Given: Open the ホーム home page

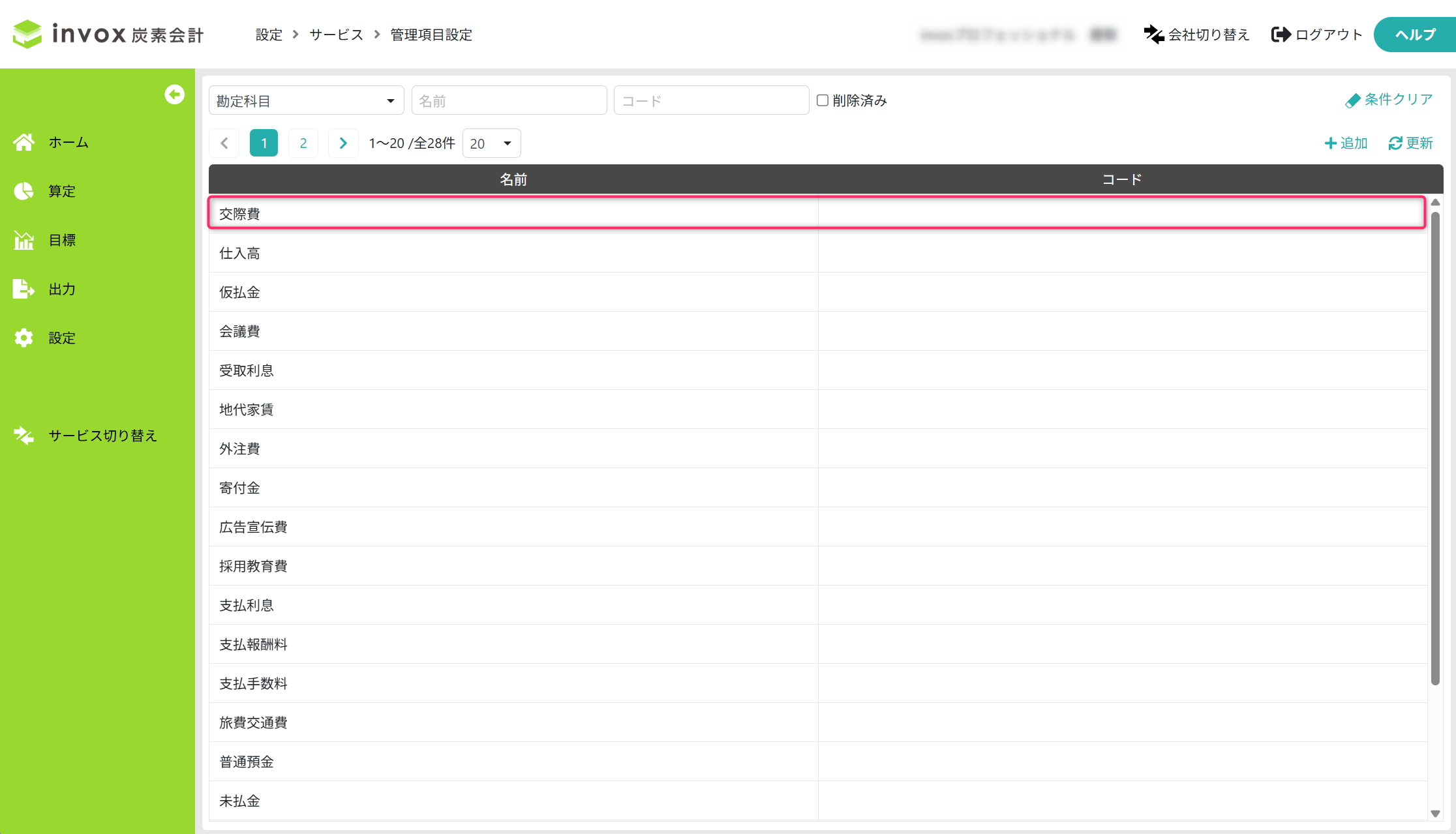Looking at the screenshot, I should tap(68, 142).
